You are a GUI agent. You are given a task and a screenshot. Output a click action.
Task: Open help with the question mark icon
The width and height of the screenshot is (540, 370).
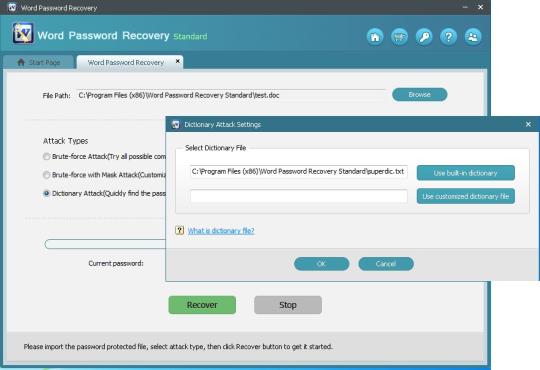click(x=448, y=37)
